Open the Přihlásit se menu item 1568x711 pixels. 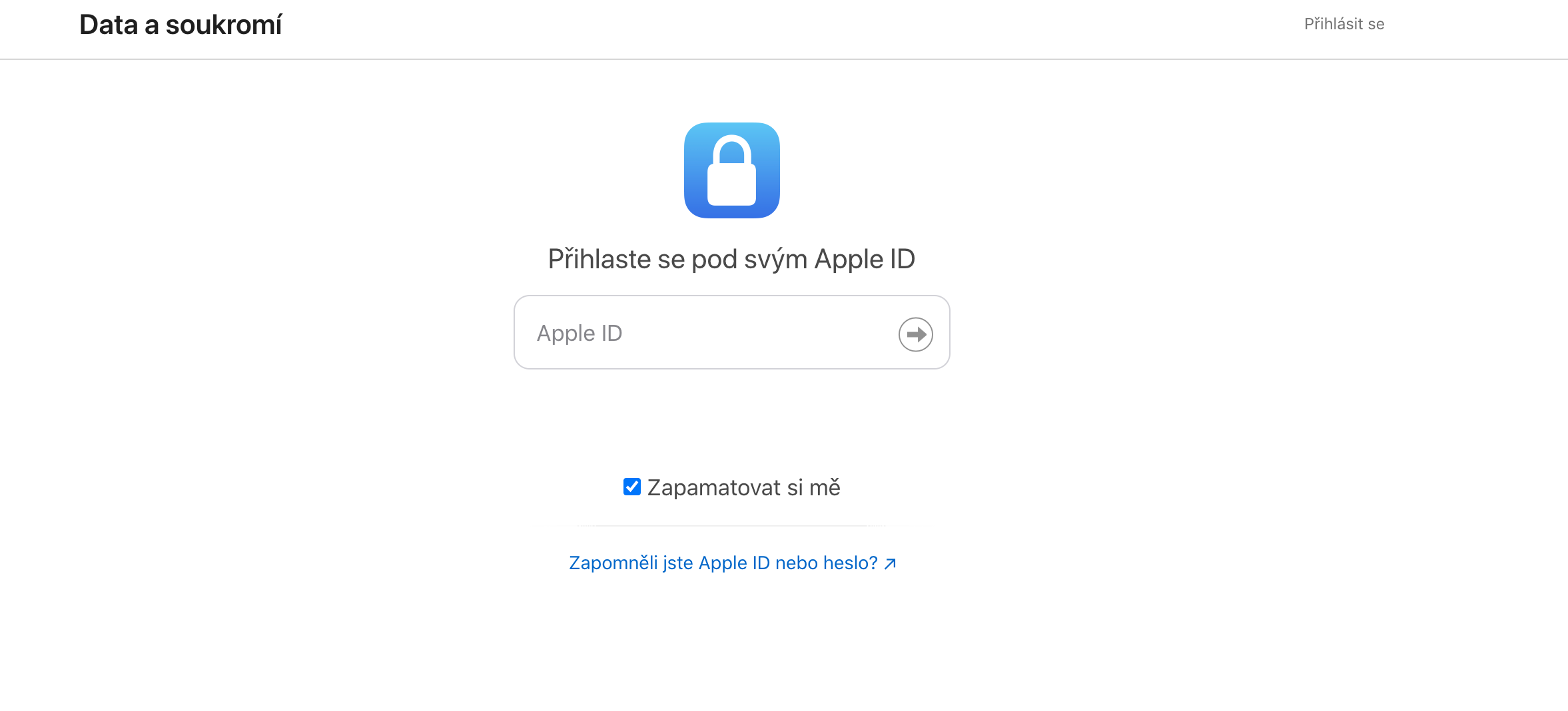click(x=1344, y=24)
